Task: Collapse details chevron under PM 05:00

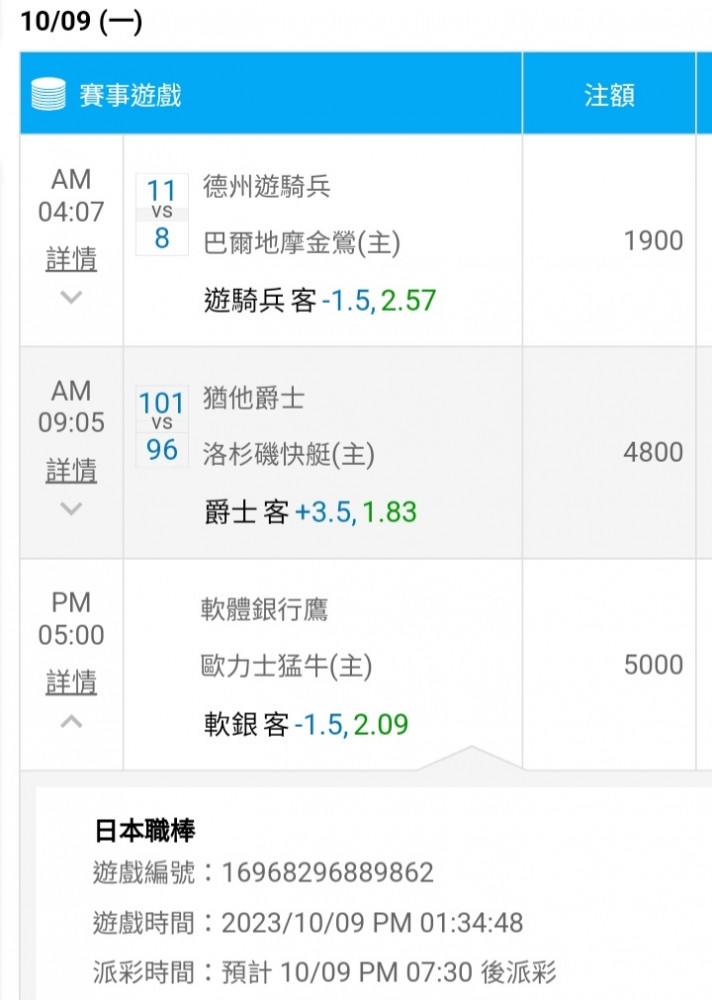Action: click(x=71, y=721)
